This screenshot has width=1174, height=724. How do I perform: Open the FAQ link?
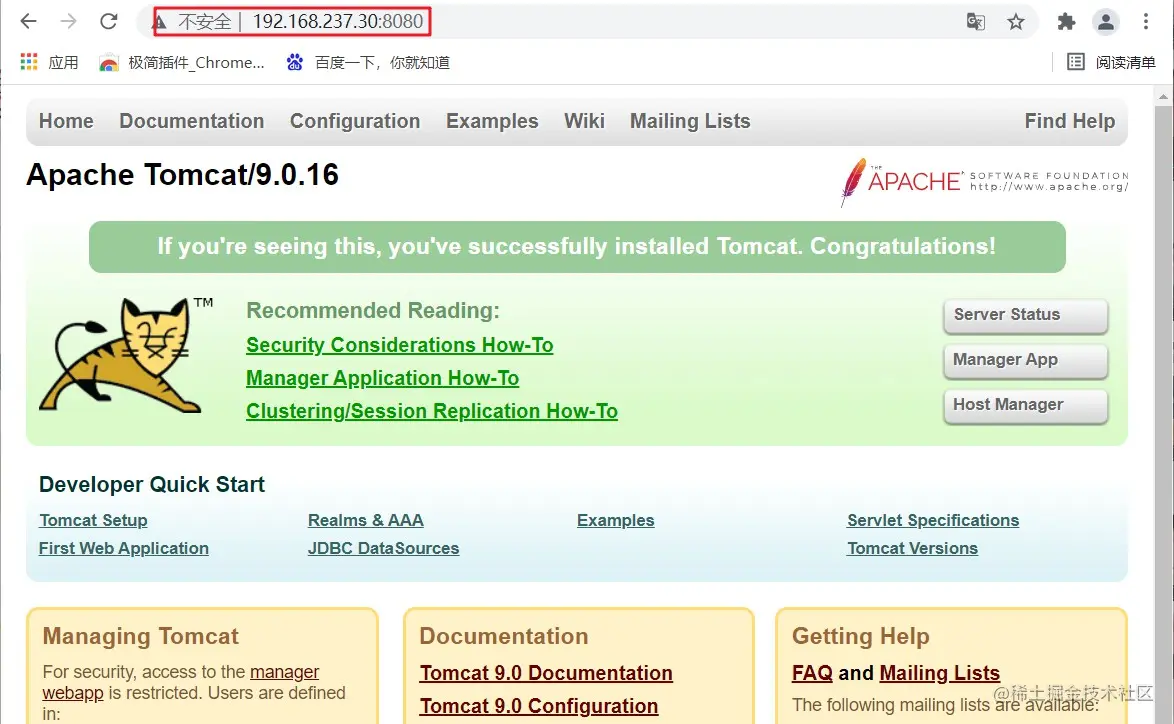(812, 673)
